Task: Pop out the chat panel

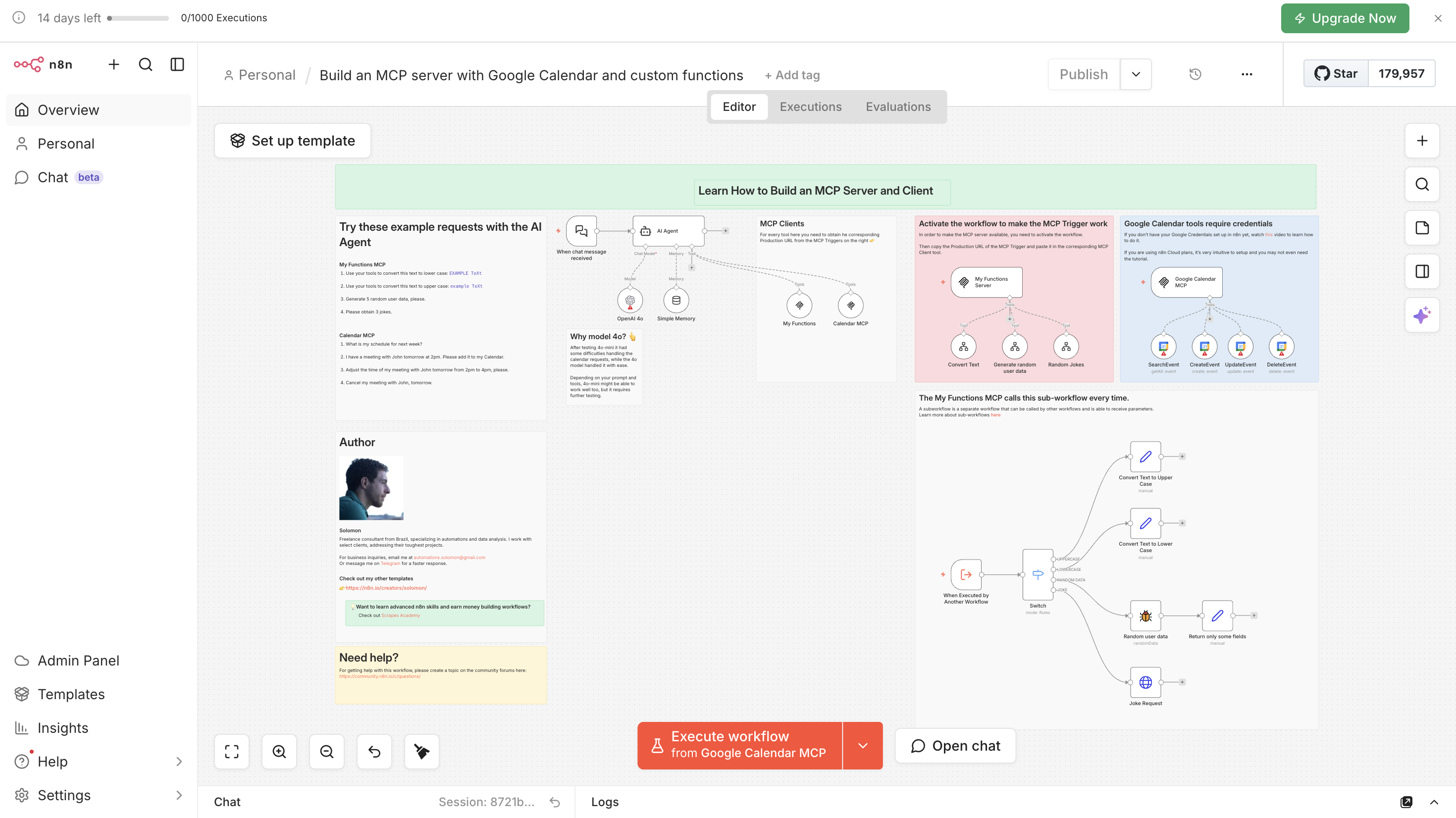Action: click(x=1406, y=802)
